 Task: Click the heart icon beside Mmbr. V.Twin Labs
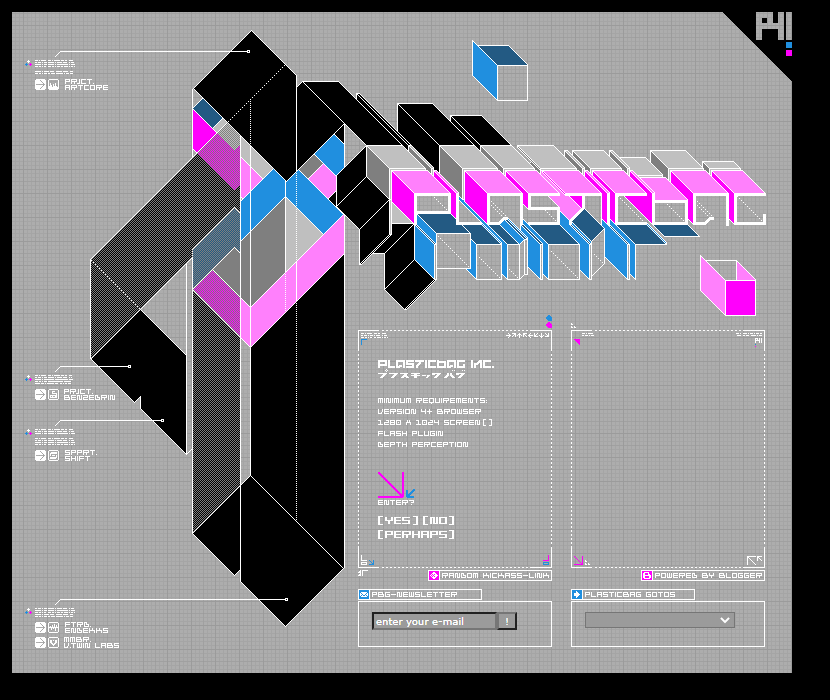pyautogui.click(x=53, y=642)
